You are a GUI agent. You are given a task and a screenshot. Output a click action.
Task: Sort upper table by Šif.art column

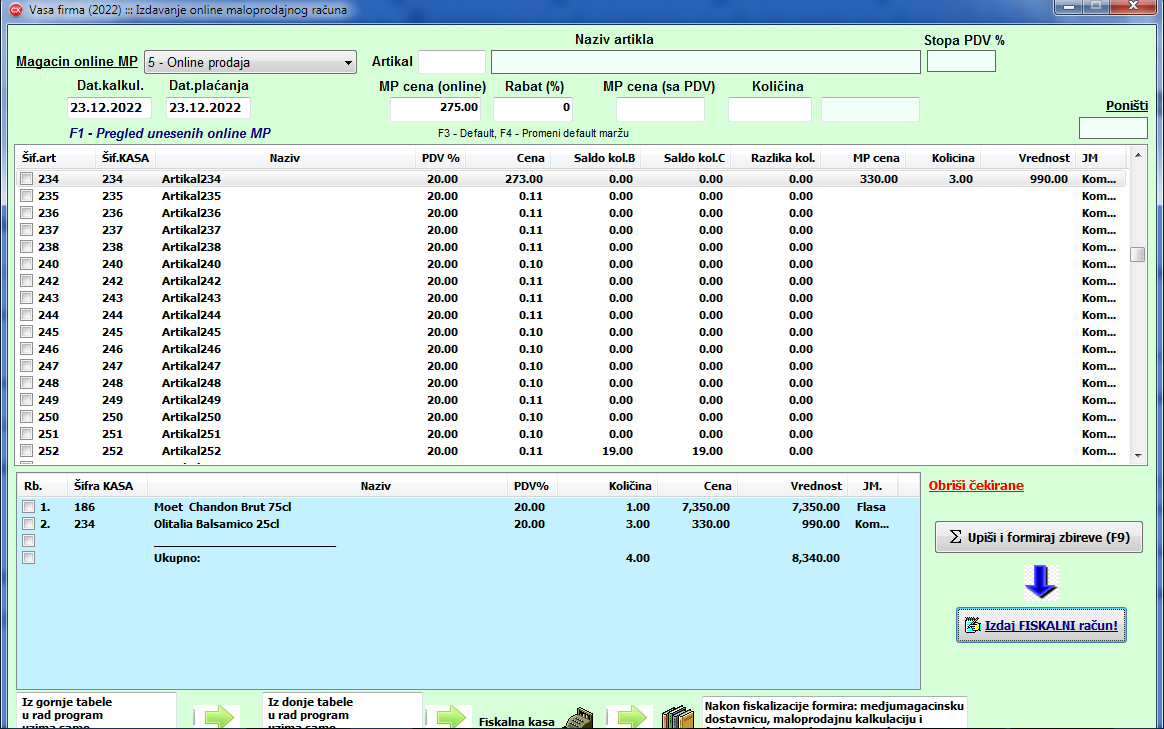[x=55, y=158]
